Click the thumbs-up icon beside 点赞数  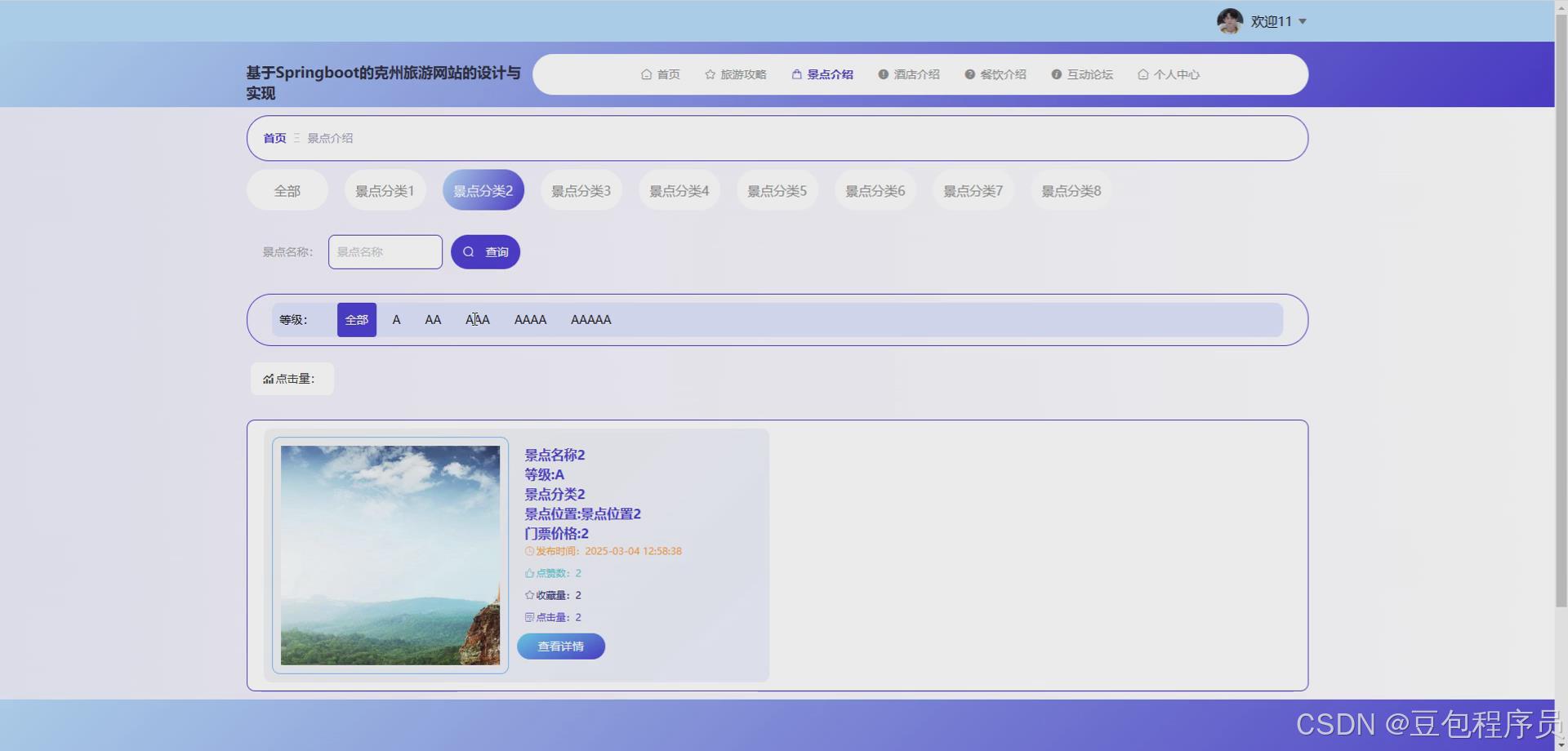pos(529,573)
